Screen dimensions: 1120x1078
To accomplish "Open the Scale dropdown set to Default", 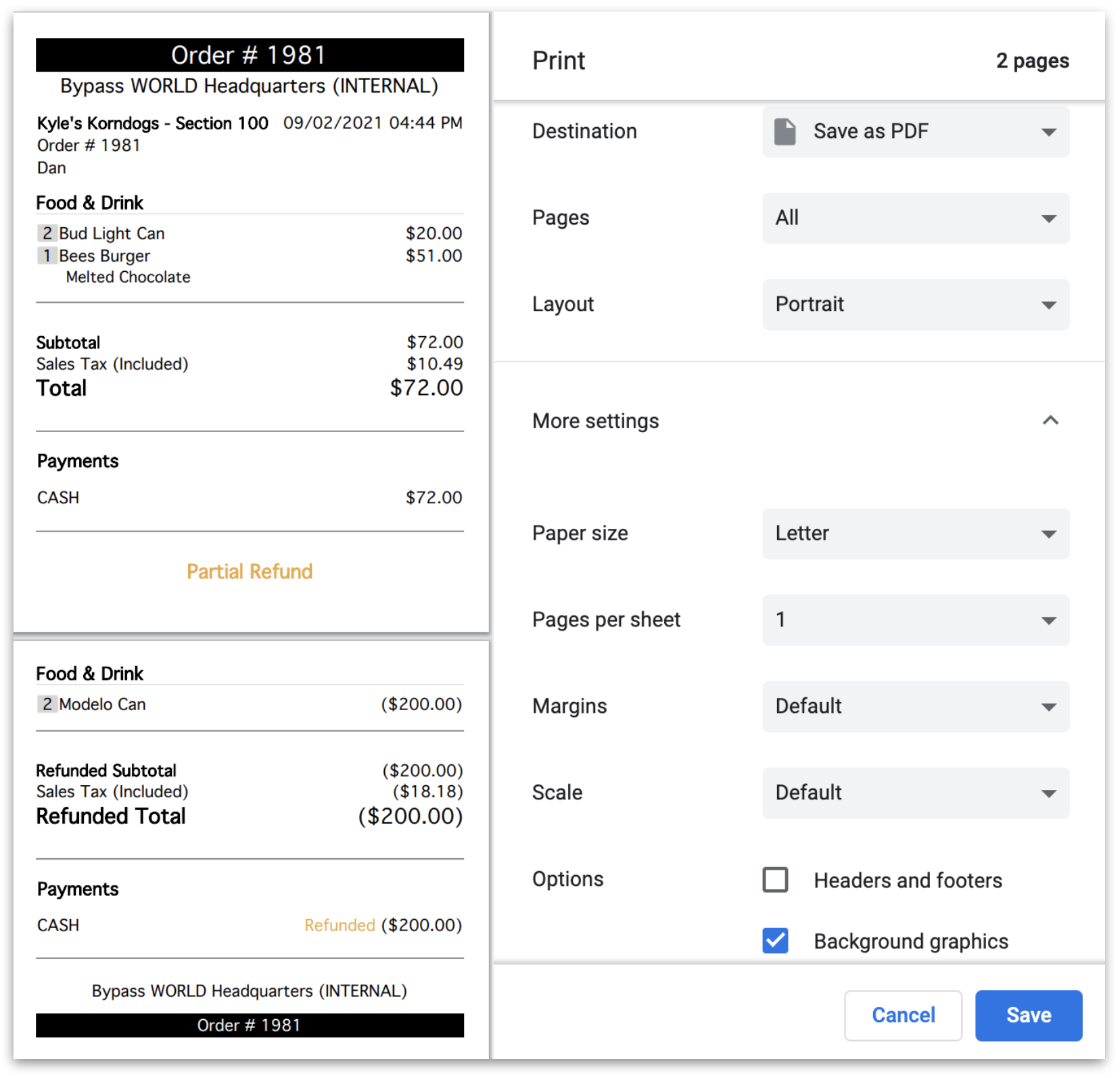I will pos(916,793).
